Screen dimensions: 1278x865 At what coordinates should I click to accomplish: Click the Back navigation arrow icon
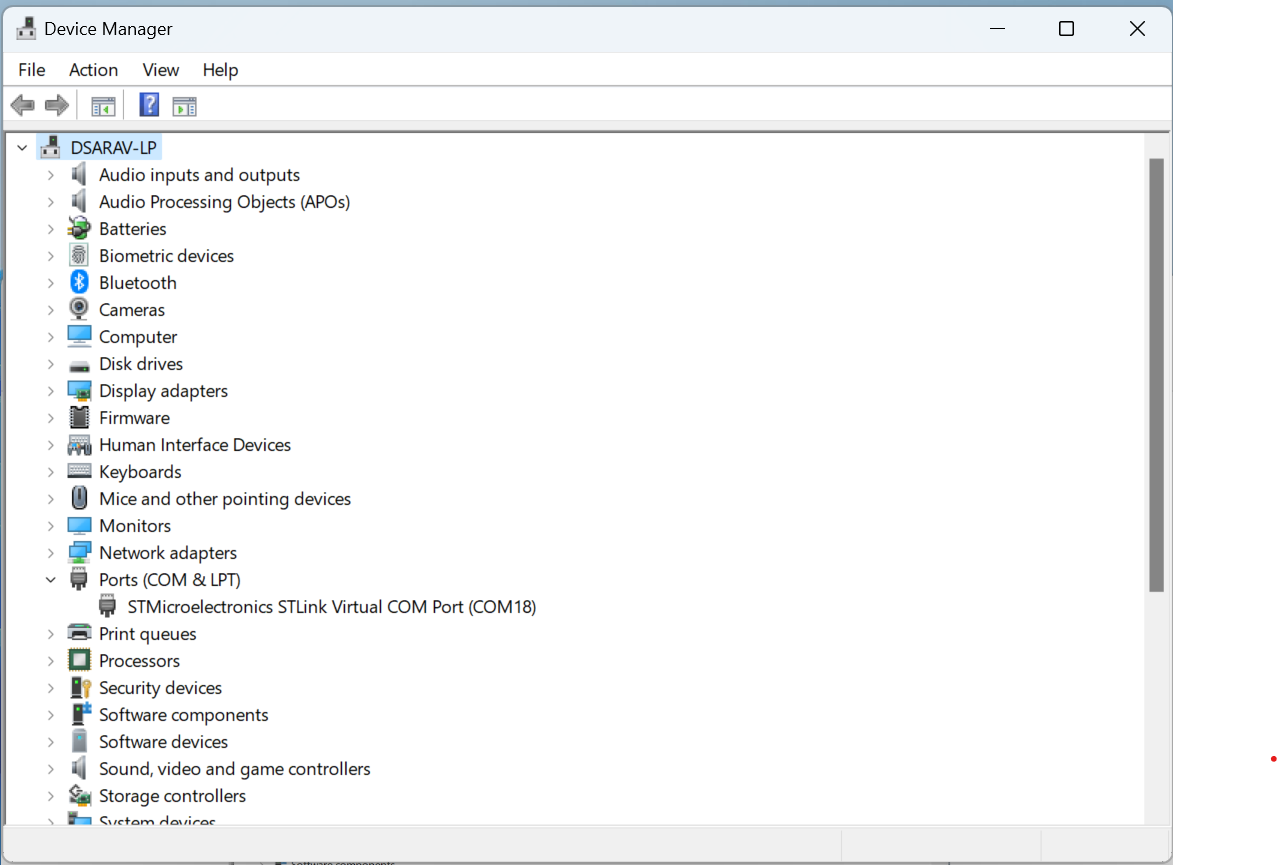(x=22, y=104)
